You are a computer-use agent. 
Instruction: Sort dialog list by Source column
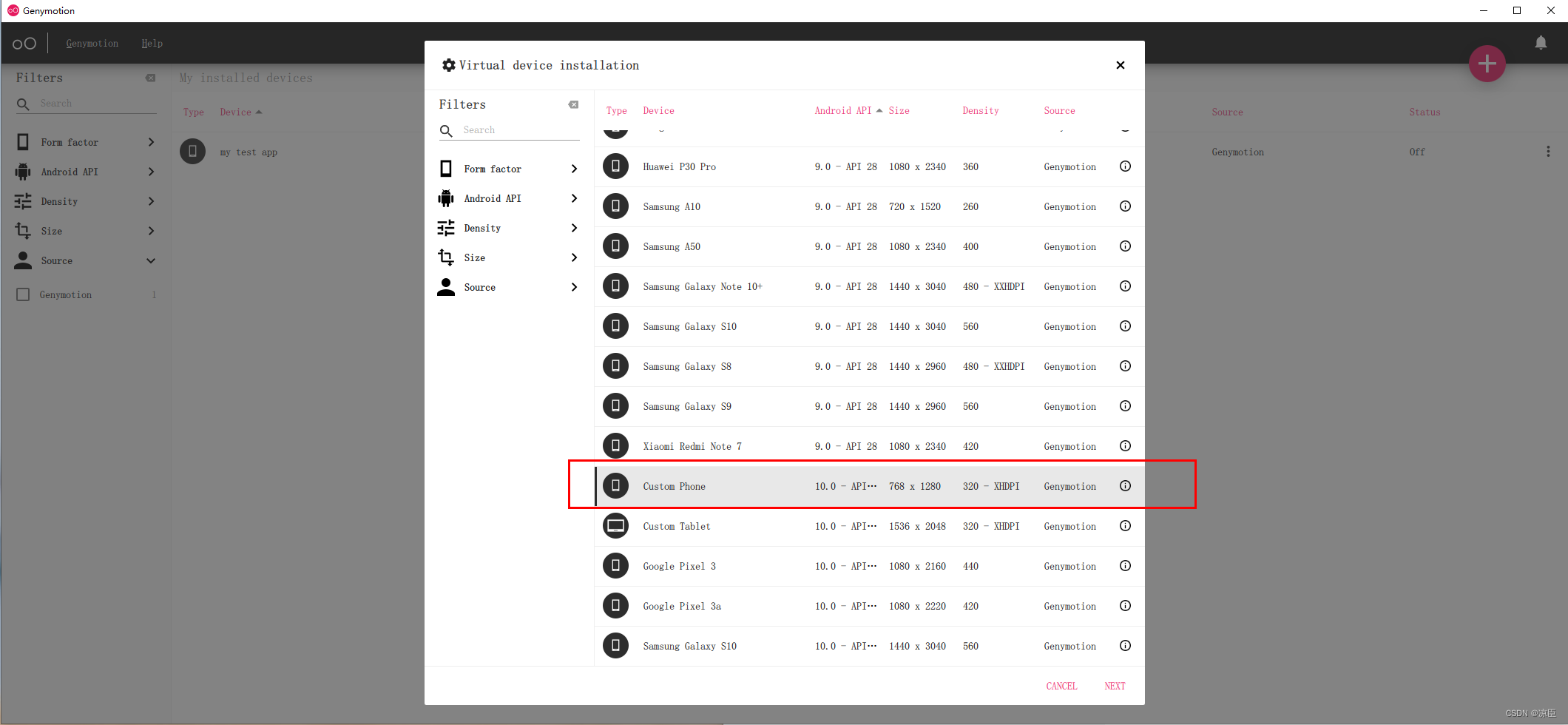(1059, 111)
